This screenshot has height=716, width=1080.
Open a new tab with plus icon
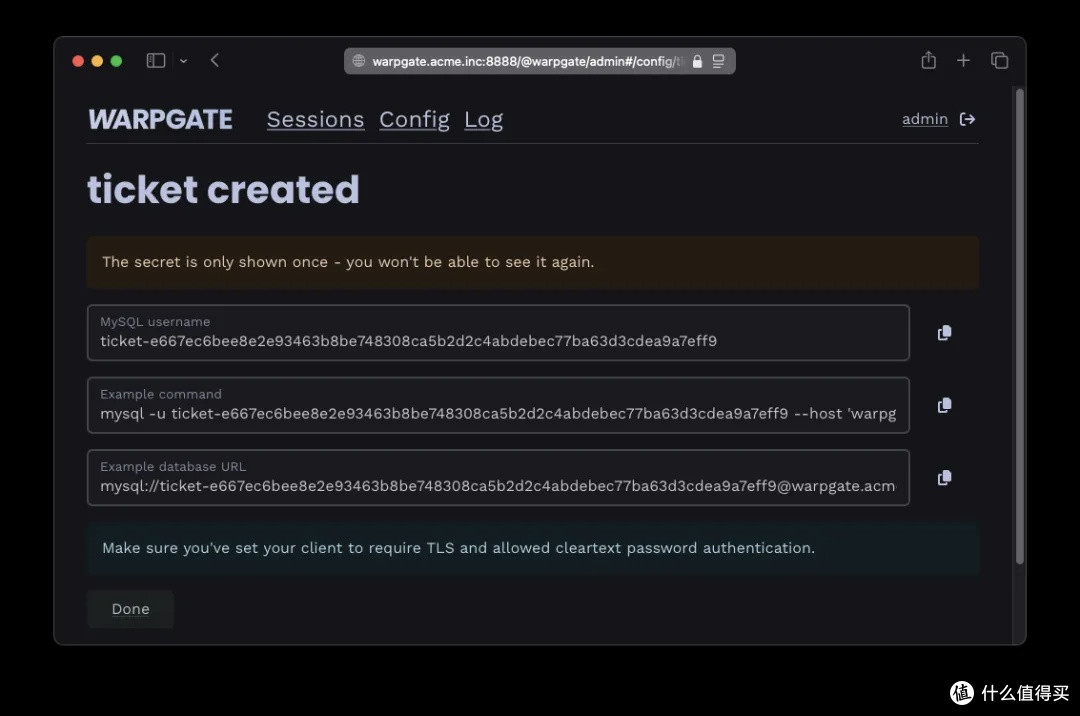[x=964, y=61]
